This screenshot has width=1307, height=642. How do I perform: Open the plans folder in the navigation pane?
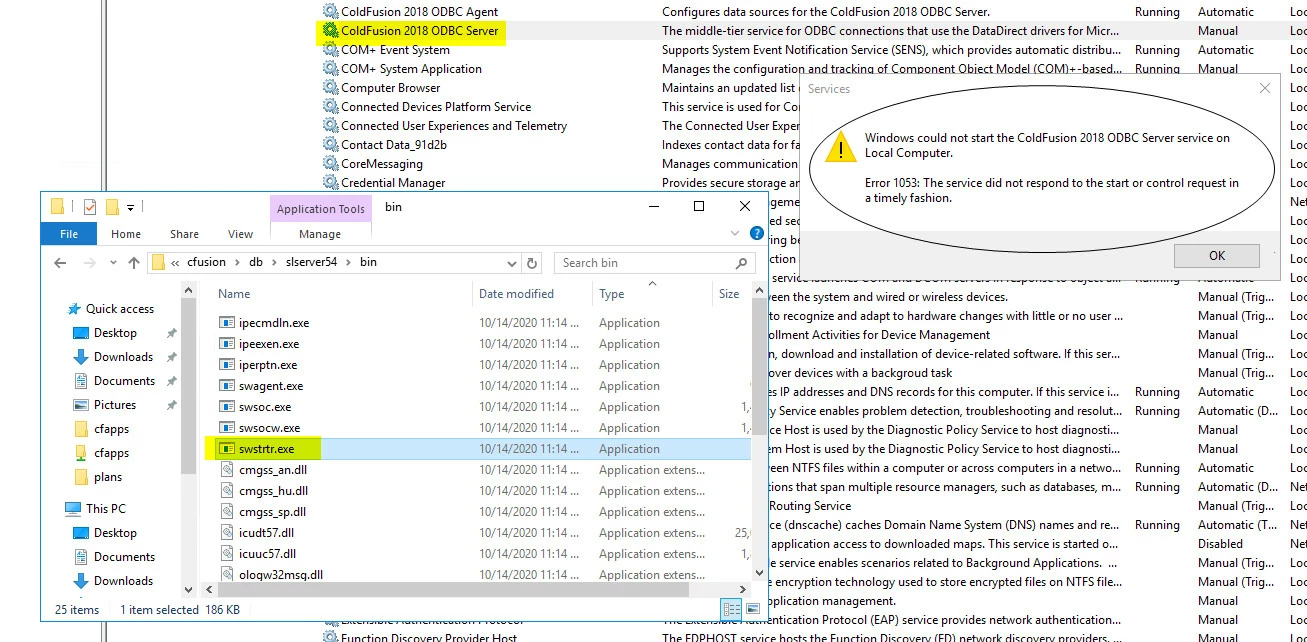pyautogui.click(x=107, y=477)
